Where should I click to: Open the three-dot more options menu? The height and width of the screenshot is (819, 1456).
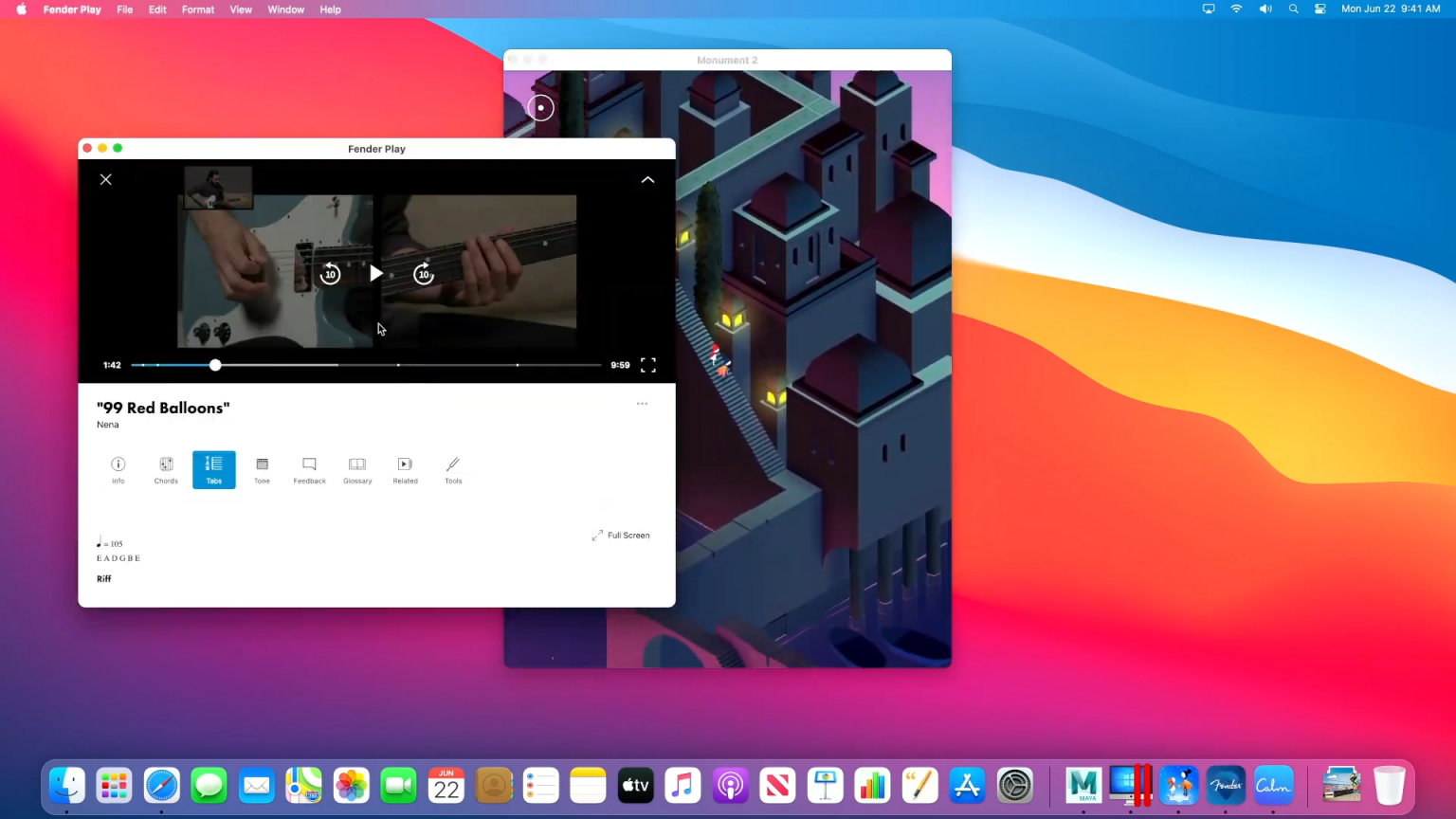[642, 404]
